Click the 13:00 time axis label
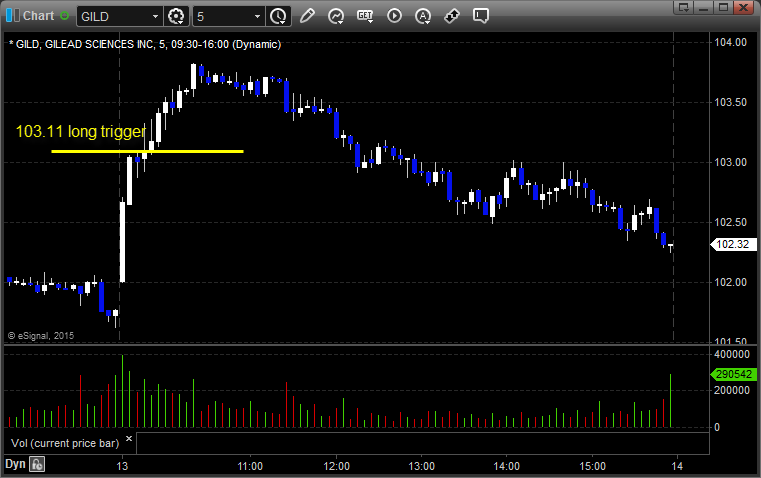The width and height of the screenshot is (761, 478). pyautogui.click(x=421, y=466)
